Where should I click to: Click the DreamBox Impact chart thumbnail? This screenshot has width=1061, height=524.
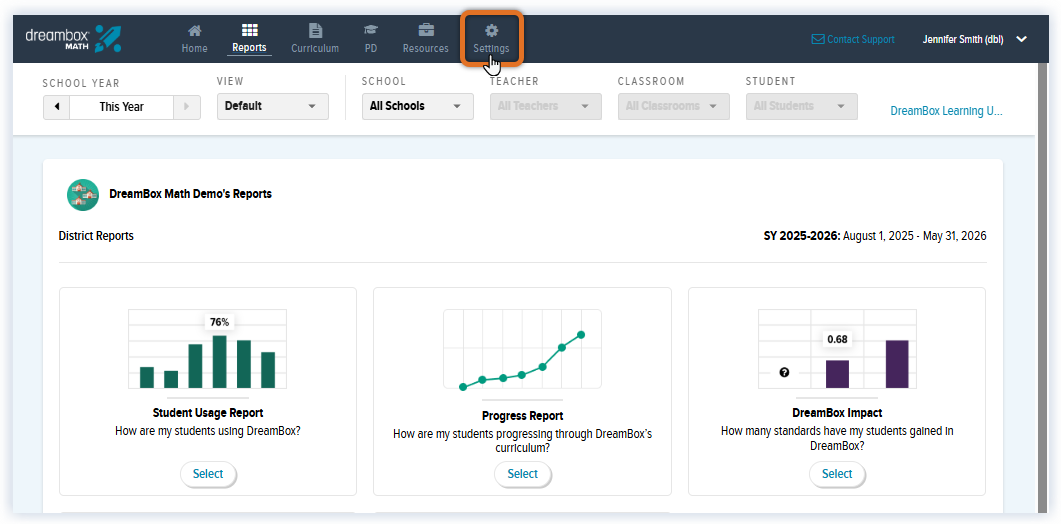[x=837, y=349]
